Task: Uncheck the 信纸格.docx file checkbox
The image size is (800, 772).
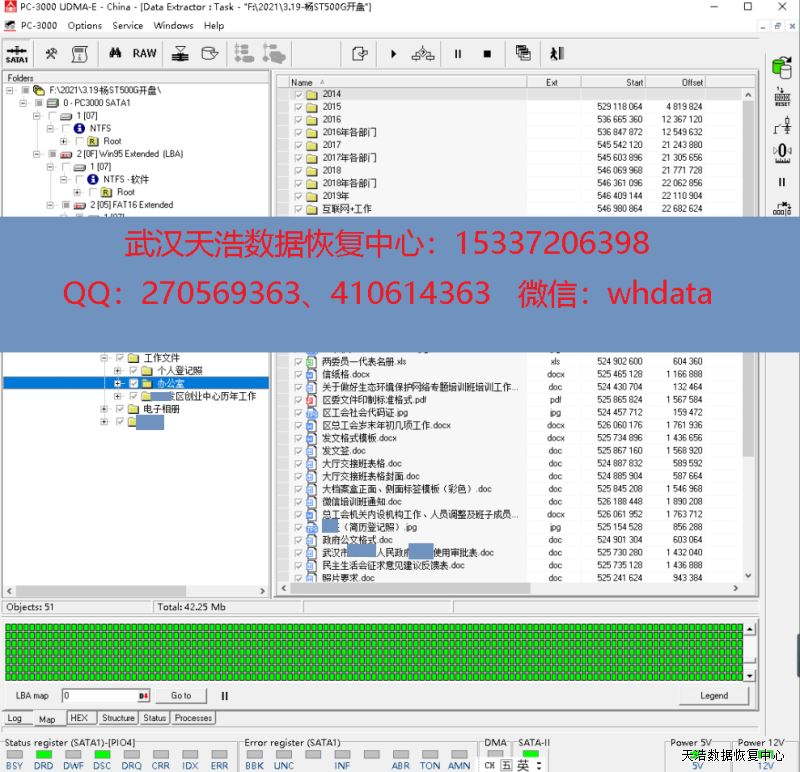Action: click(x=298, y=374)
